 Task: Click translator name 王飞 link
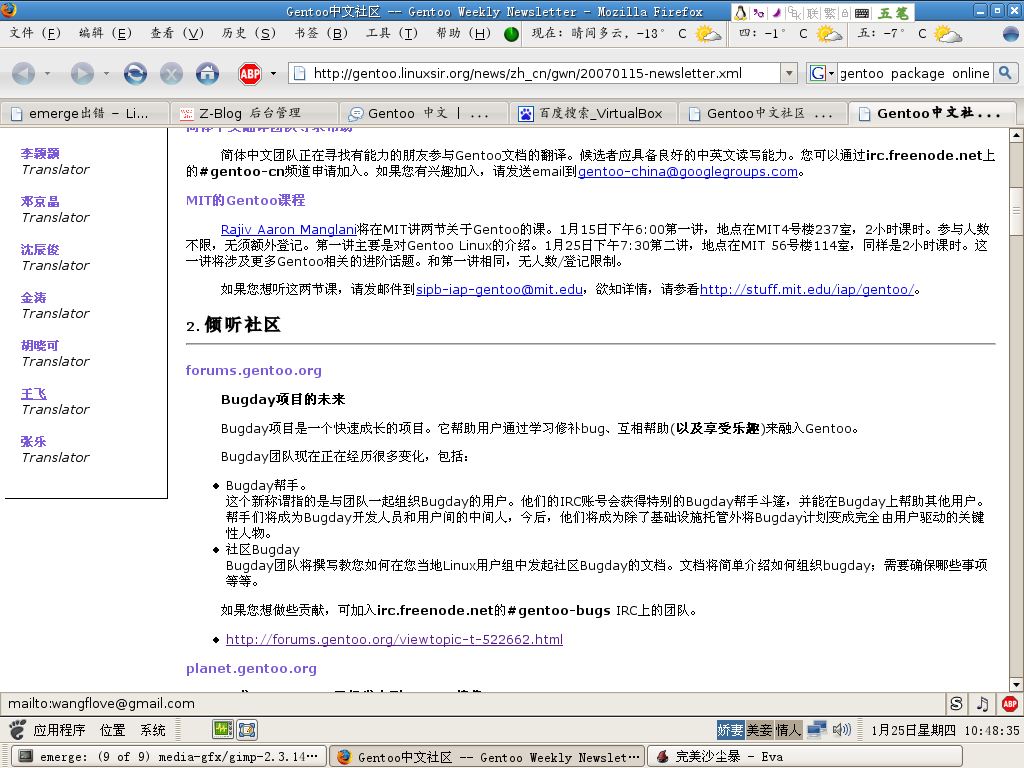tap(34, 394)
